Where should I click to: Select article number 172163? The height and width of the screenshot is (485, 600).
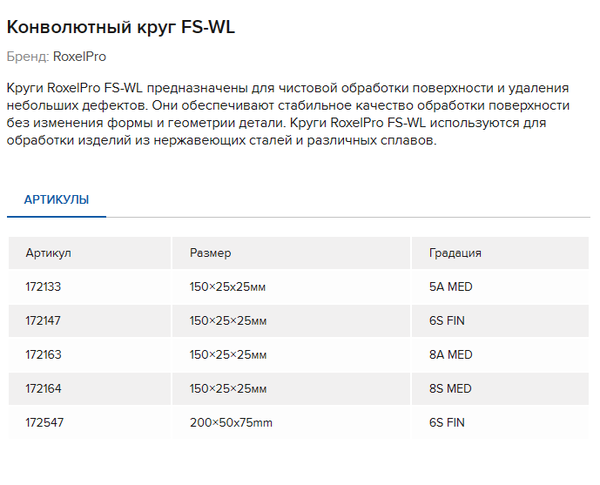click(x=43, y=355)
